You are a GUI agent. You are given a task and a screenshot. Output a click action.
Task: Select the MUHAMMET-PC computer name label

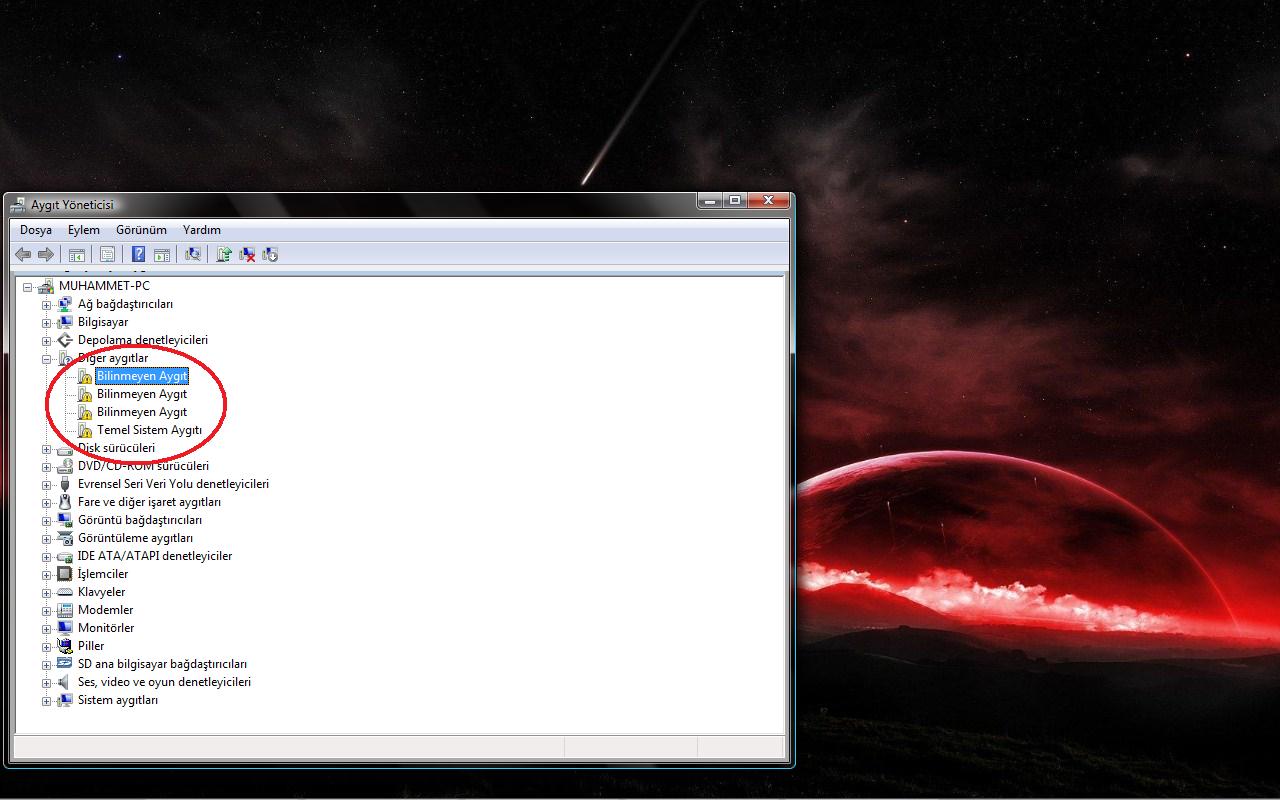[x=104, y=286]
